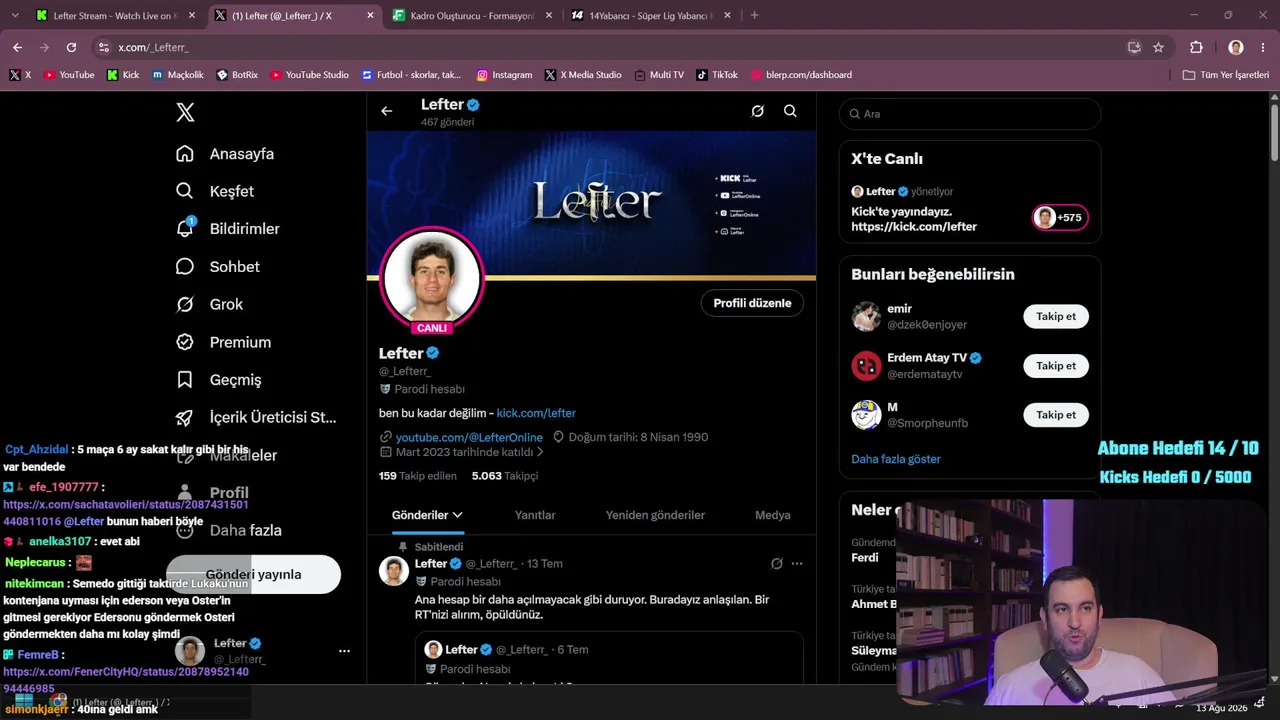Switch to Kadro Oluşturucu browser tab

point(474,16)
